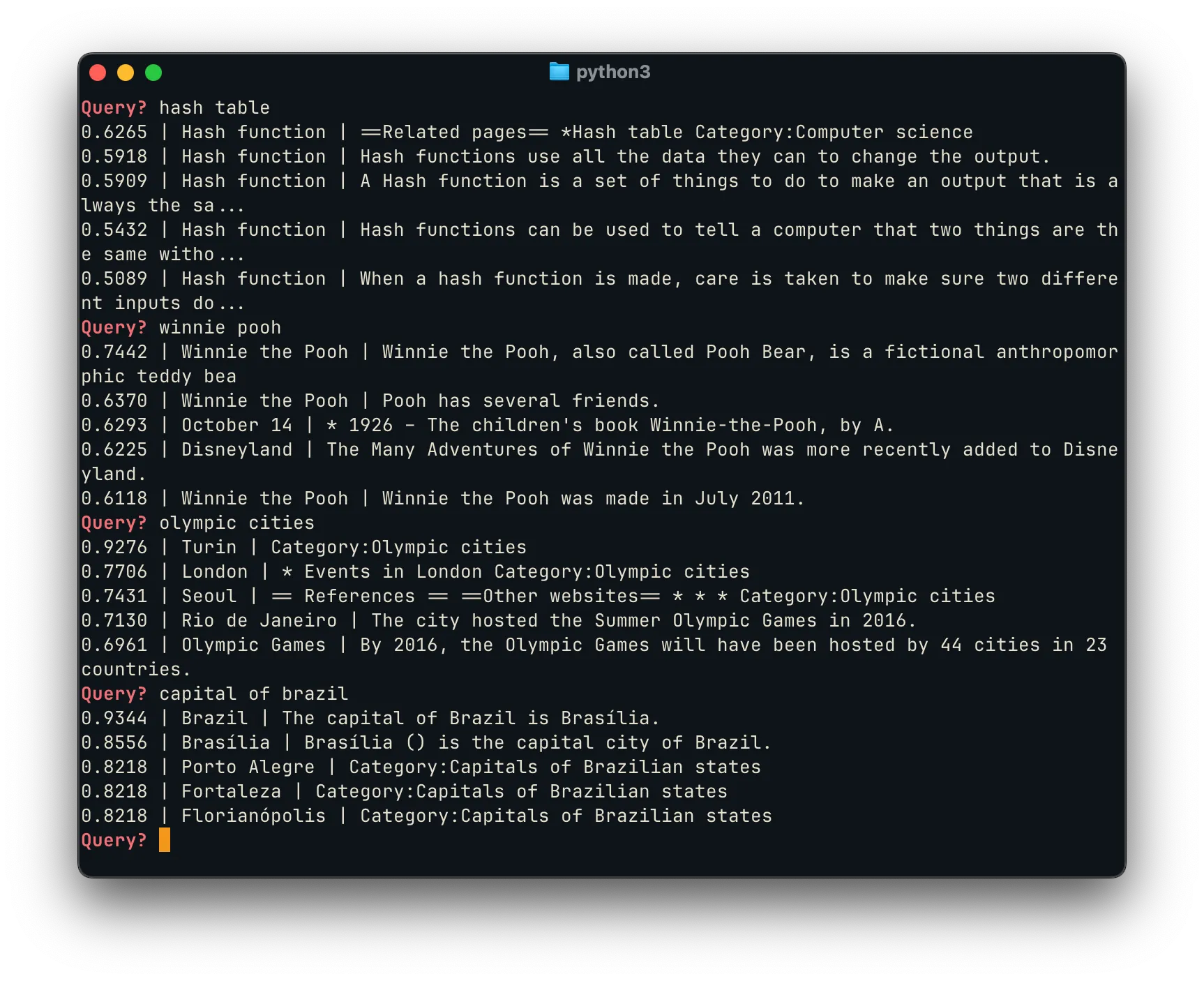Click the 'Disneyland' result title
1204x981 pixels.
click(x=236, y=449)
